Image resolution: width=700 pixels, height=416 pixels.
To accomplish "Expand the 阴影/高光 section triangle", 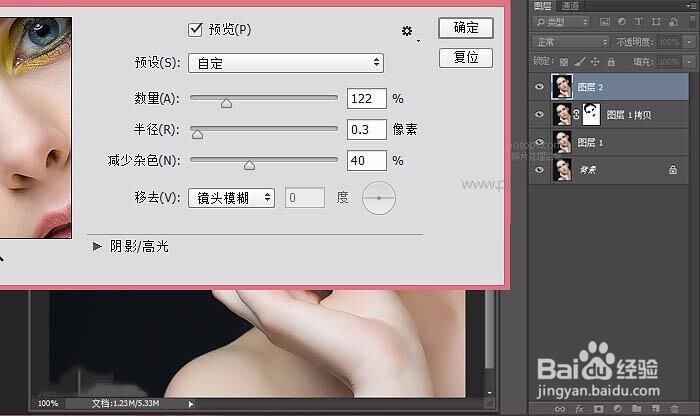I will (96, 246).
